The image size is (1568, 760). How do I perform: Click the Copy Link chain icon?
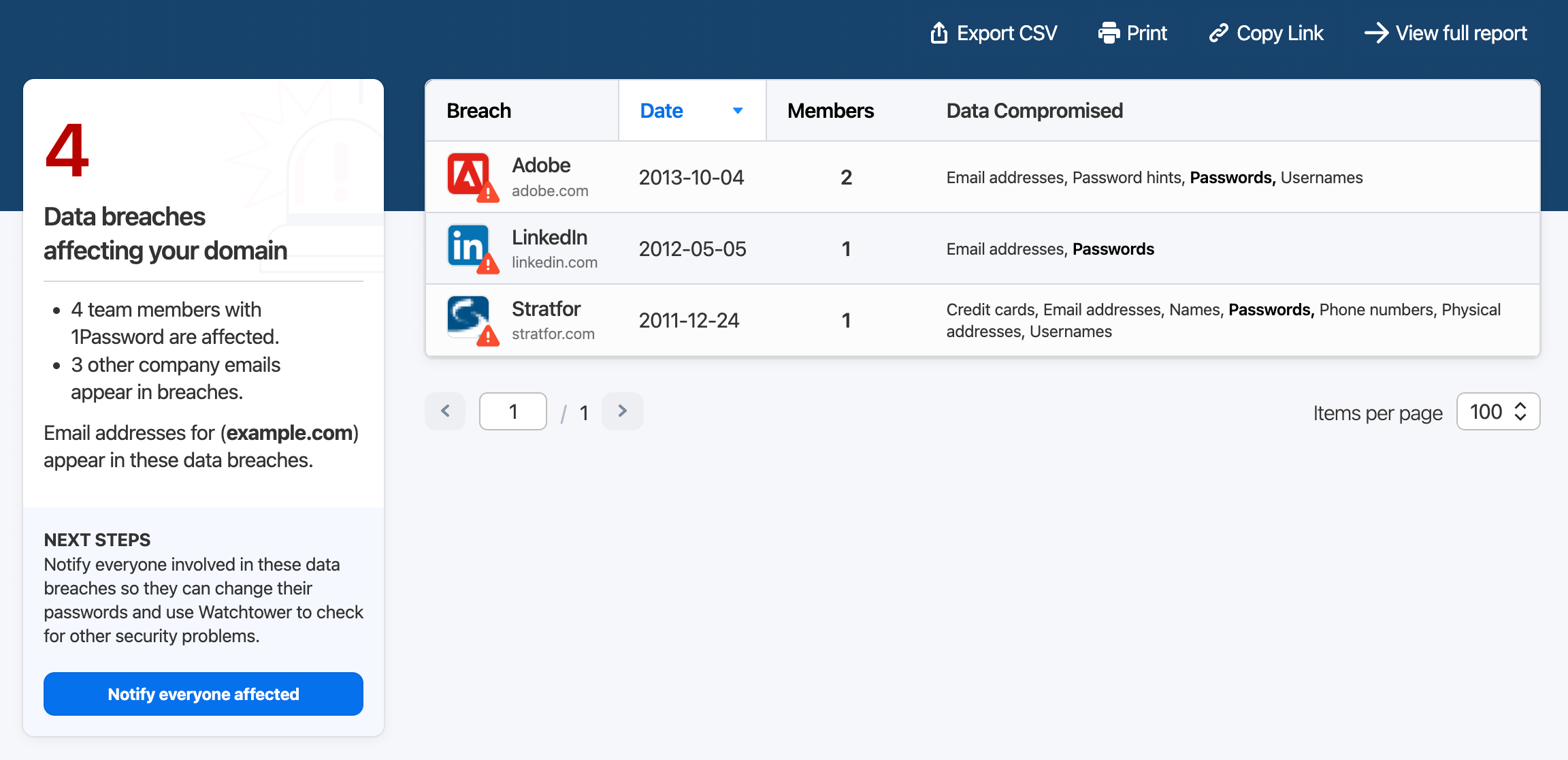1218,33
